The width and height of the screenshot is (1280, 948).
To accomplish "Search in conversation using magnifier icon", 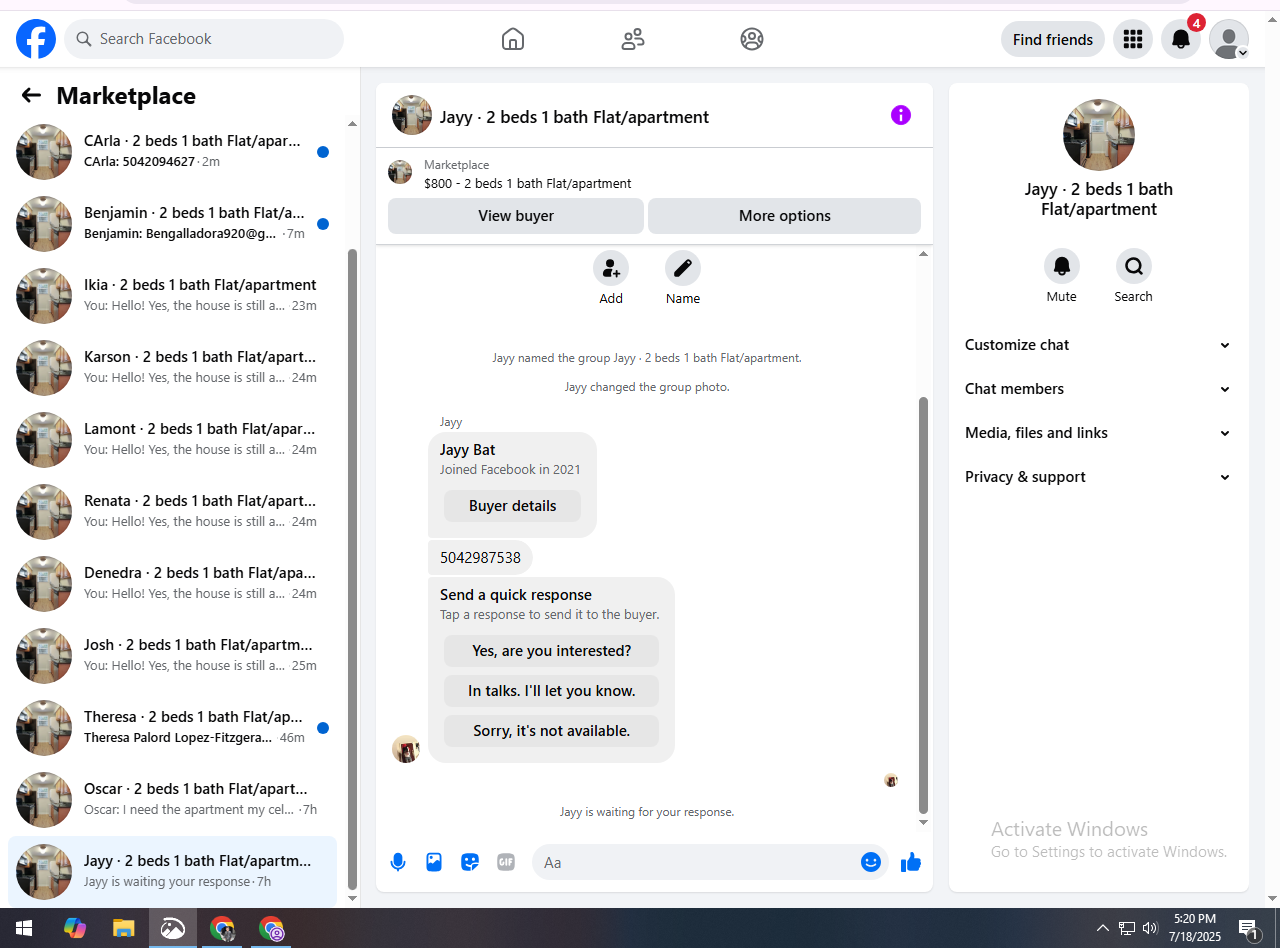I will tap(1134, 266).
